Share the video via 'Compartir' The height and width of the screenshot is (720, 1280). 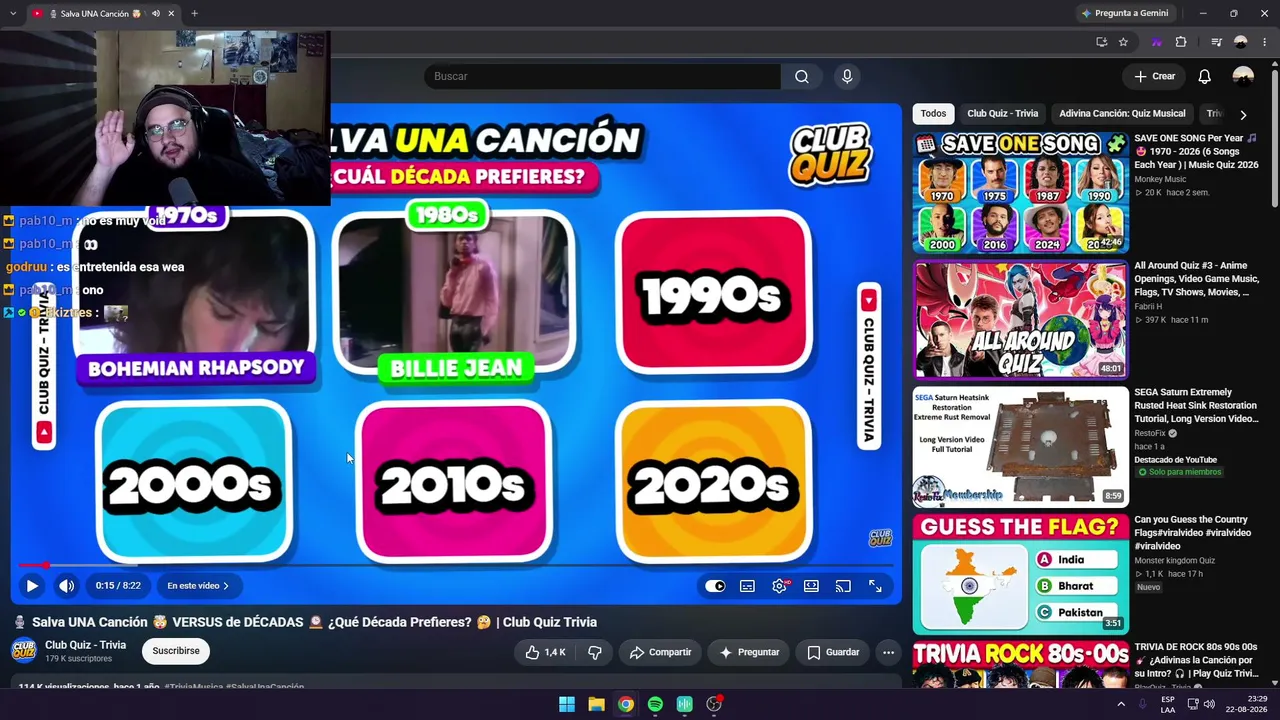[660, 652]
